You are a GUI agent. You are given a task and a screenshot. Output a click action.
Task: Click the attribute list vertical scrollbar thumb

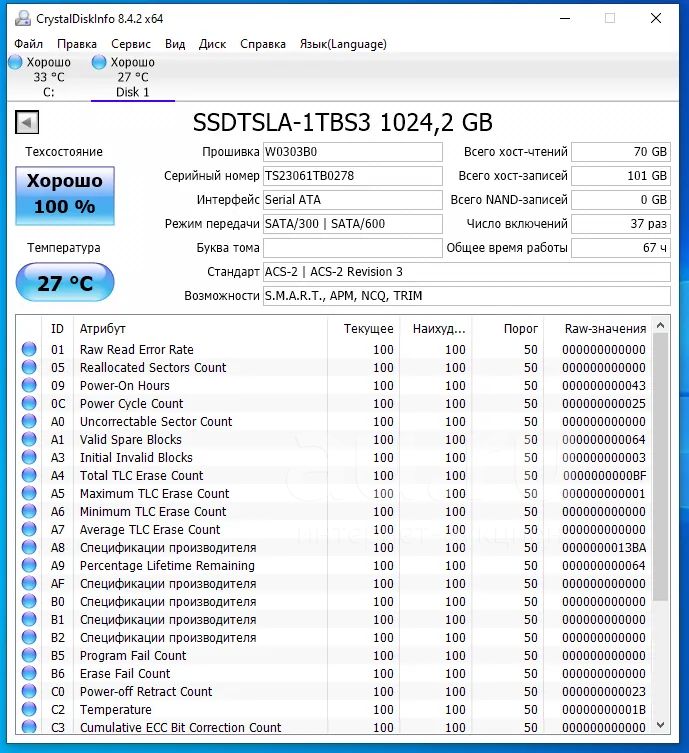point(661,467)
